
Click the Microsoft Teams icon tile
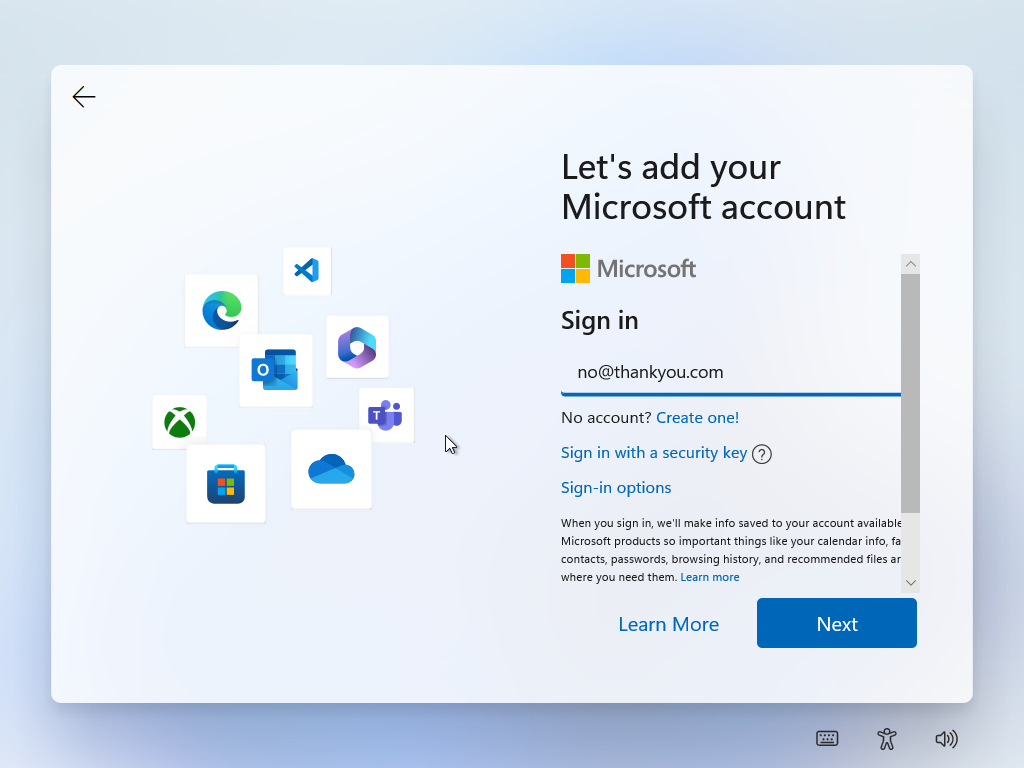pos(387,415)
